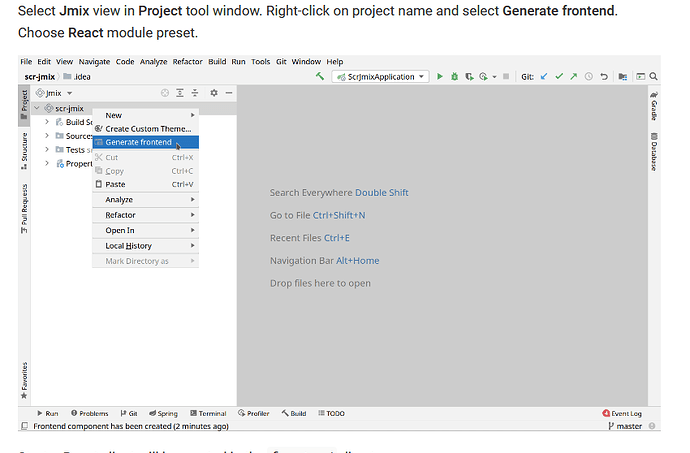Screen dimensions: 690x453
Task: Open the dropdown arrow beside profiler icon
Action: click(x=495, y=77)
